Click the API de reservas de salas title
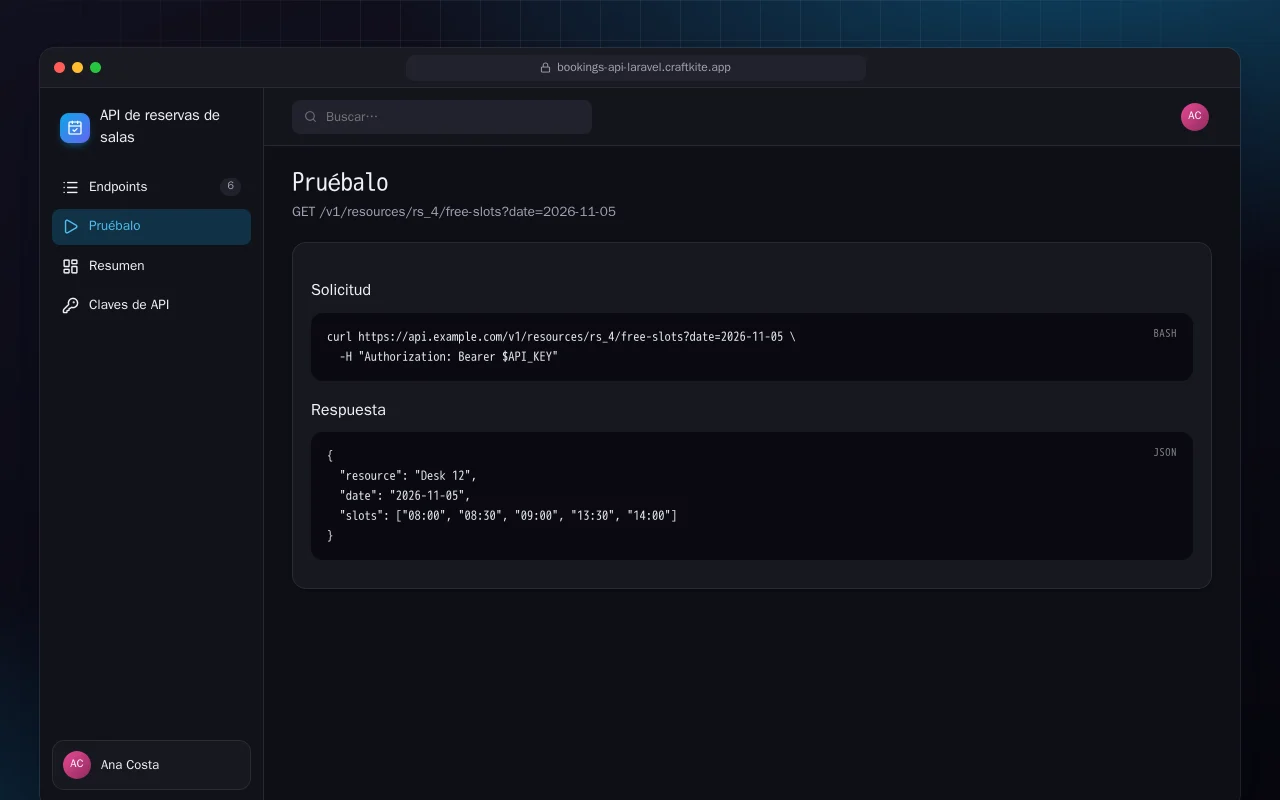 pos(160,126)
